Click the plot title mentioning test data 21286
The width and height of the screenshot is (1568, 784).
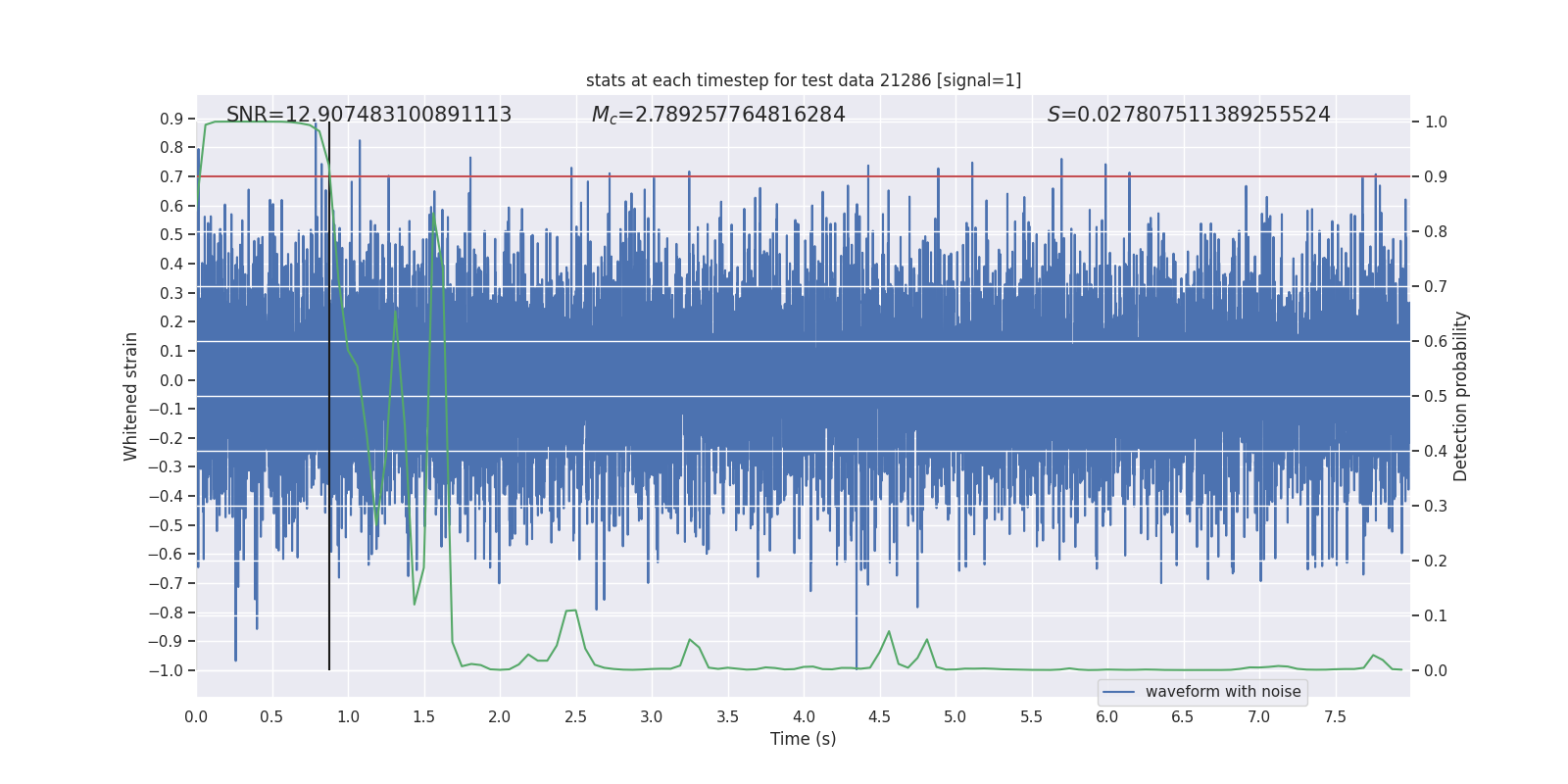(x=804, y=80)
